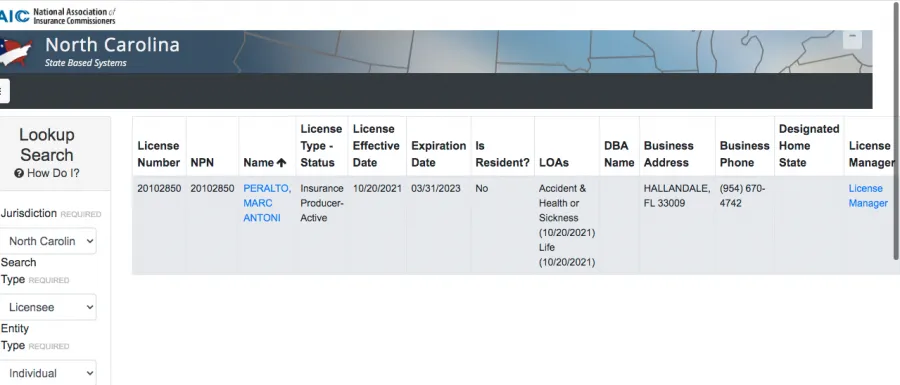Toggle the sidebar menu button in dark bar
The image size is (900, 385).
click(x=4, y=91)
